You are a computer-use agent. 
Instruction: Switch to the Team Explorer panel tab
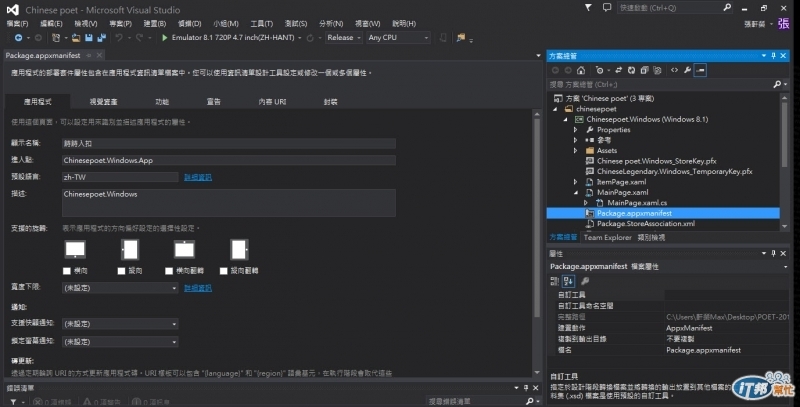coord(607,238)
